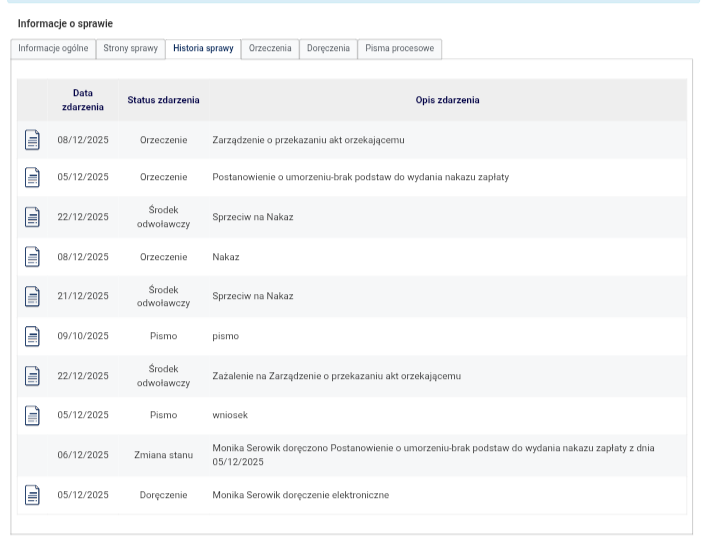Open document icon for doręczenie elektroniczne row
720x545 pixels.
(x=32, y=495)
